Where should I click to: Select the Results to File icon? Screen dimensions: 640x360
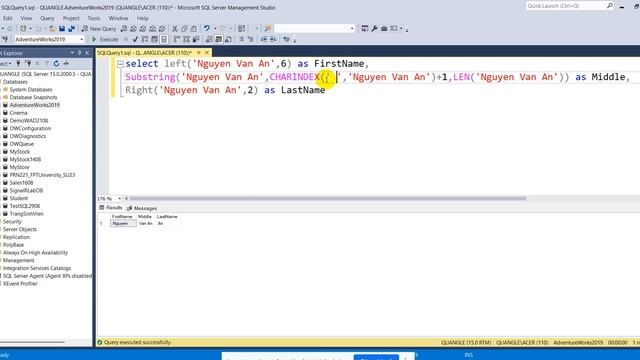[x=228, y=39]
